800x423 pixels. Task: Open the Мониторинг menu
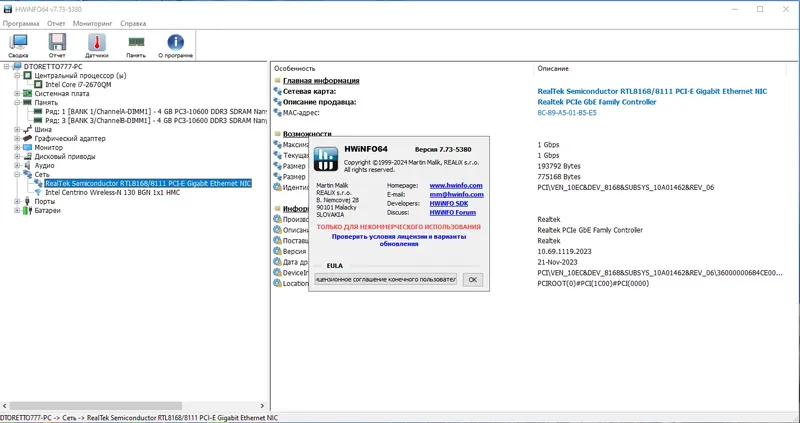point(93,23)
